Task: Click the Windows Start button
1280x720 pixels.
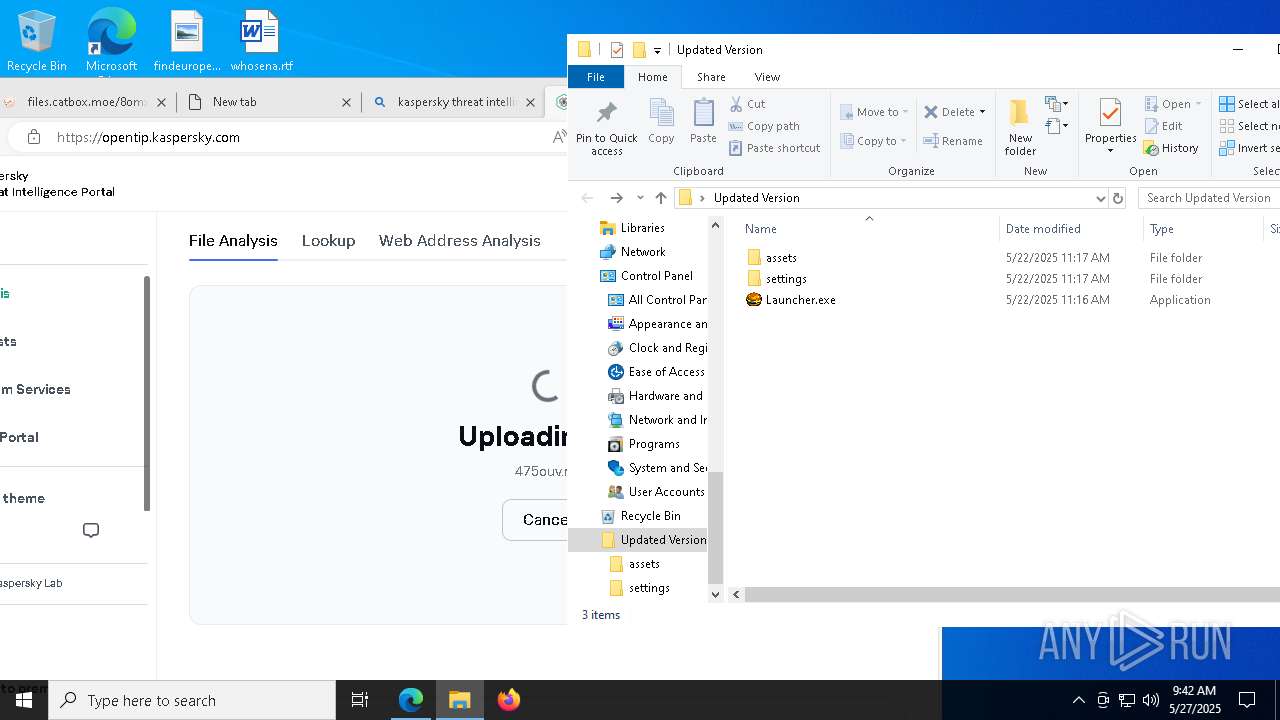Action: [24, 700]
